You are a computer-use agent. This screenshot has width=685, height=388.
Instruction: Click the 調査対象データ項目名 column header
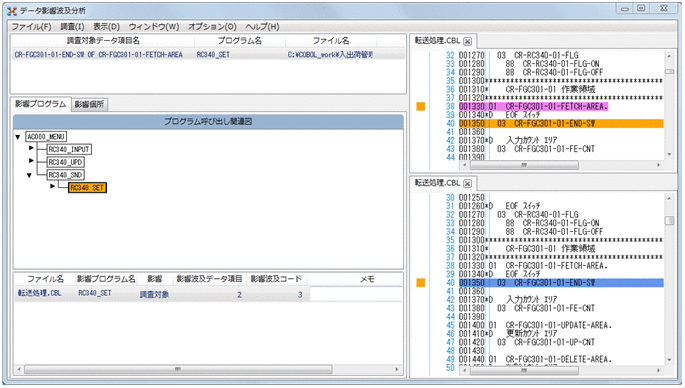[x=103, y=41]
